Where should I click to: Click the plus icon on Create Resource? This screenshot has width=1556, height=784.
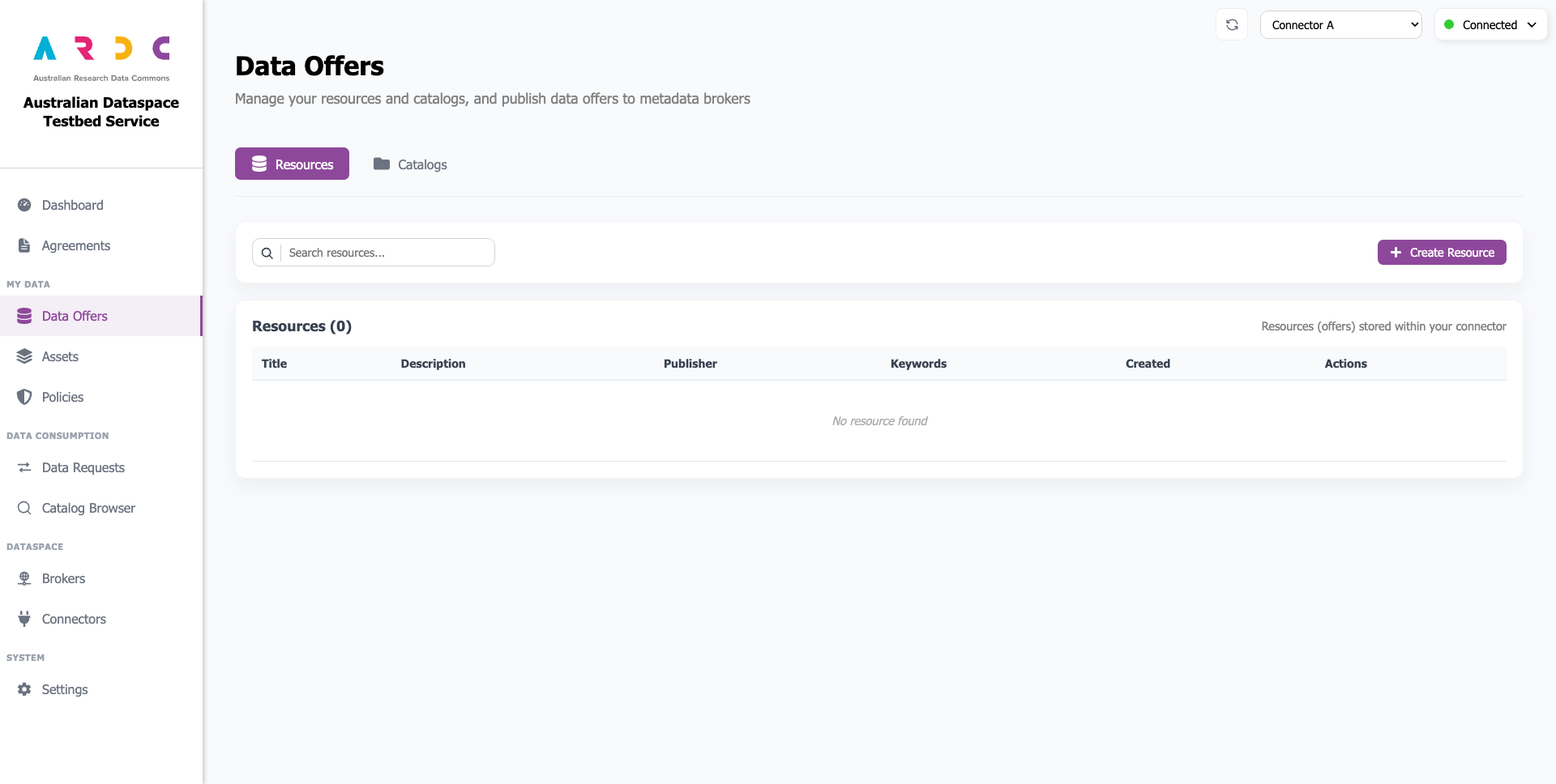(x=1396, y=253)
